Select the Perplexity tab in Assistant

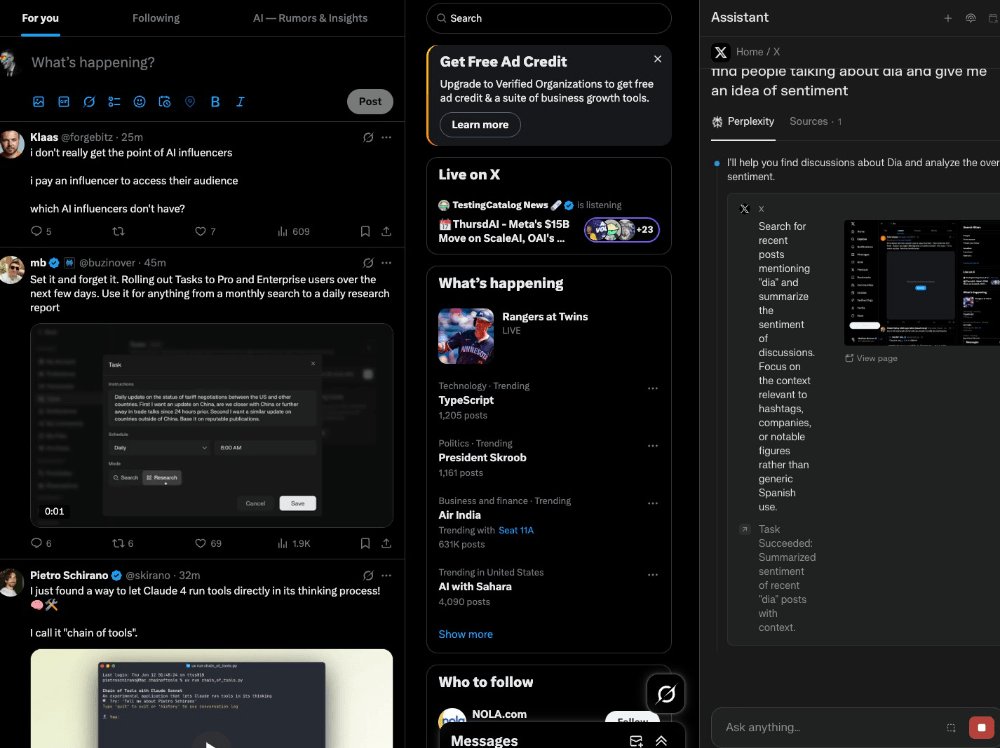coord(743,121)
